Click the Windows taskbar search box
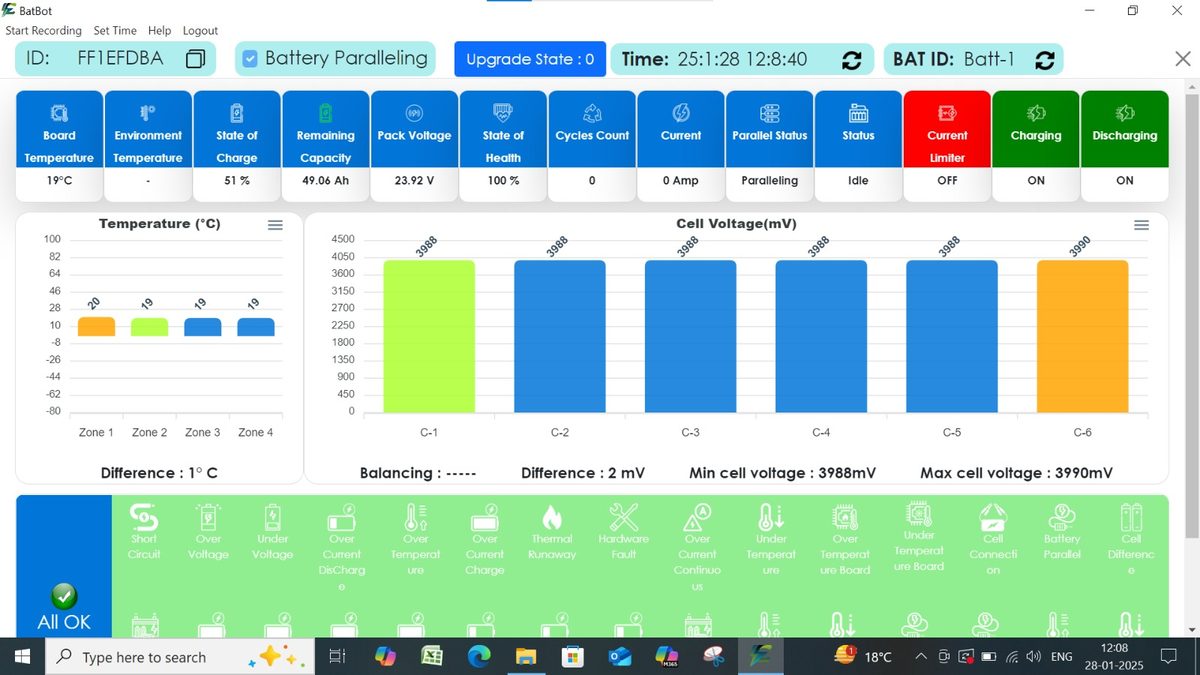 (180, 657)
